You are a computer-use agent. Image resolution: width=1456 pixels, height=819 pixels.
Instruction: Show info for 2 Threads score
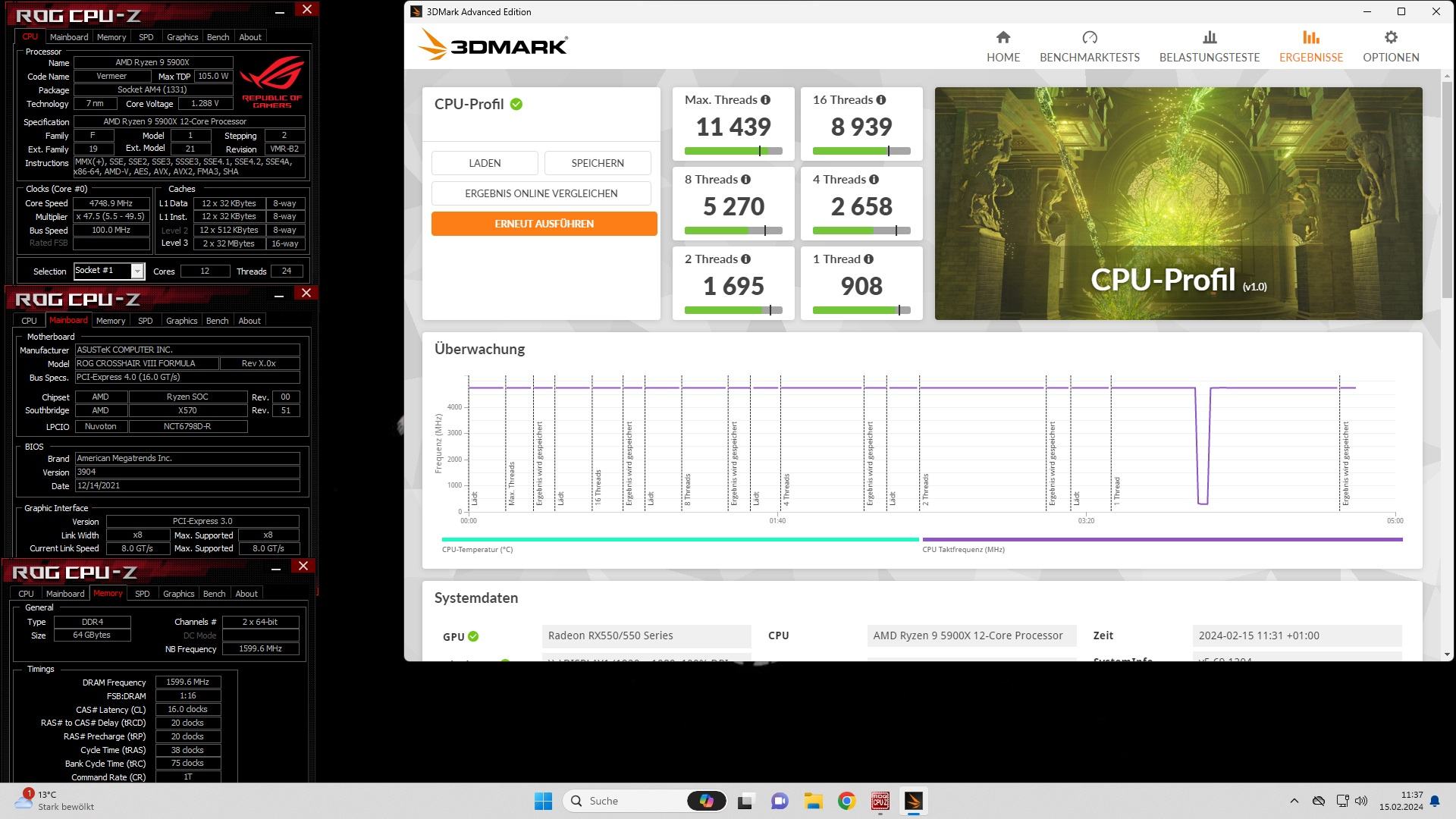click(x=746, y=259)
